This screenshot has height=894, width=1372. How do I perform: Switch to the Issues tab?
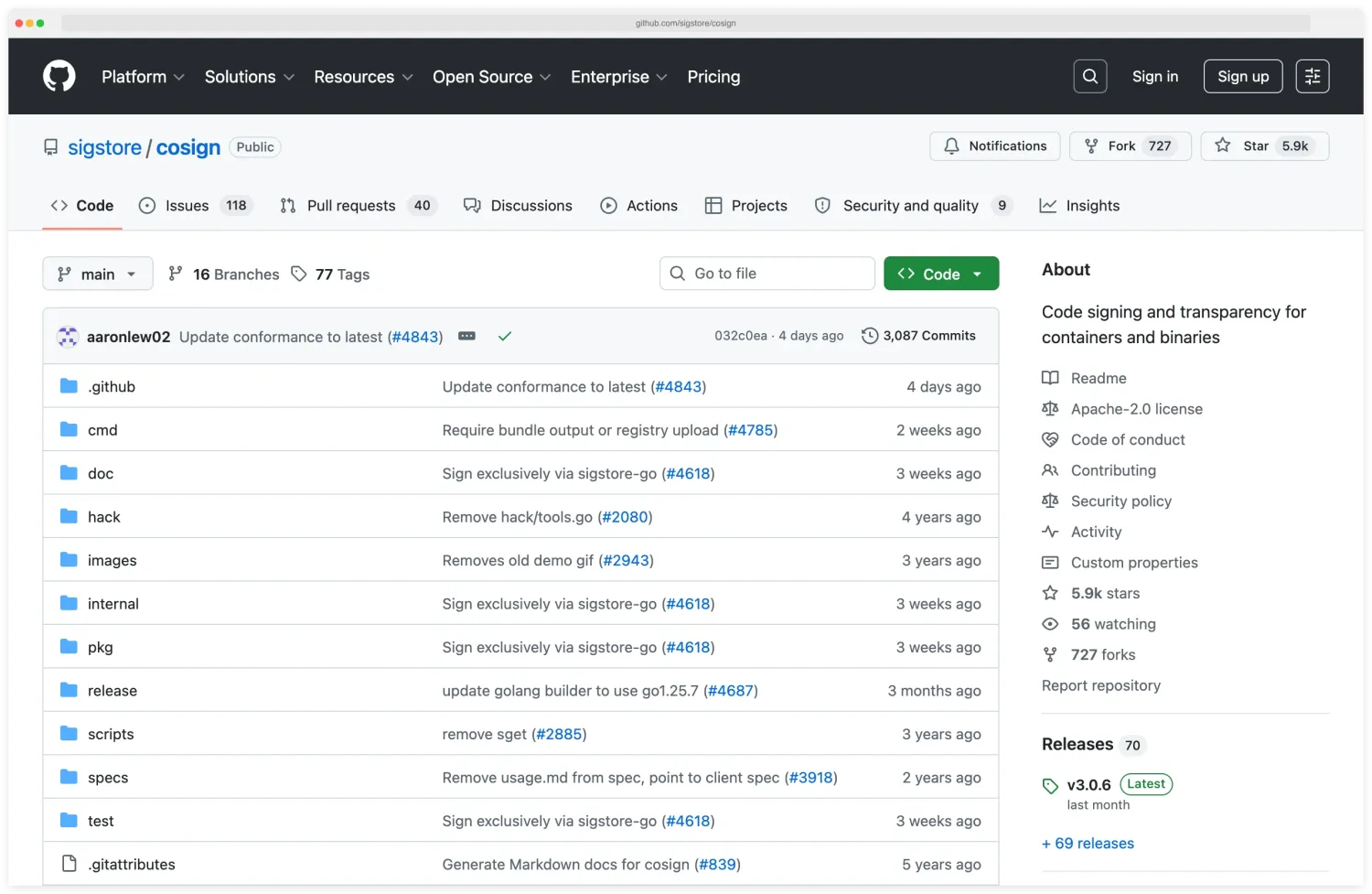(195, 206)
